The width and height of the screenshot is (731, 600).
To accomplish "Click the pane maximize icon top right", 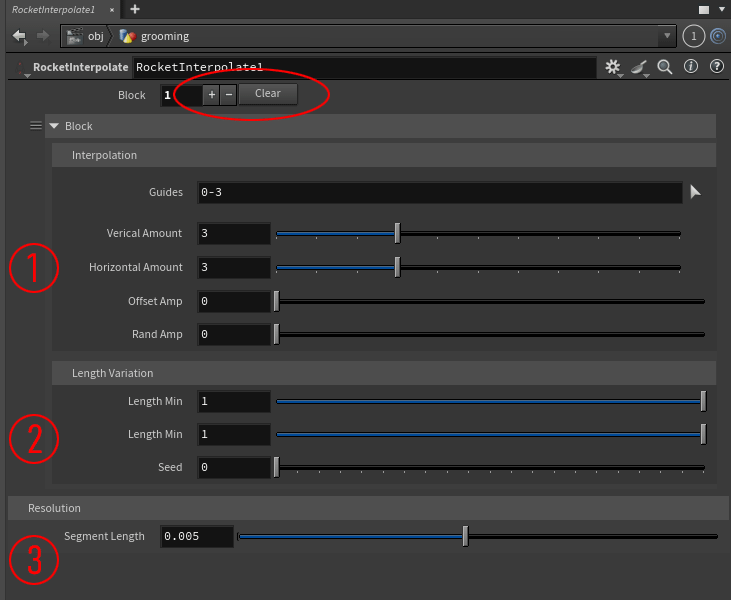I will point(704,10).
